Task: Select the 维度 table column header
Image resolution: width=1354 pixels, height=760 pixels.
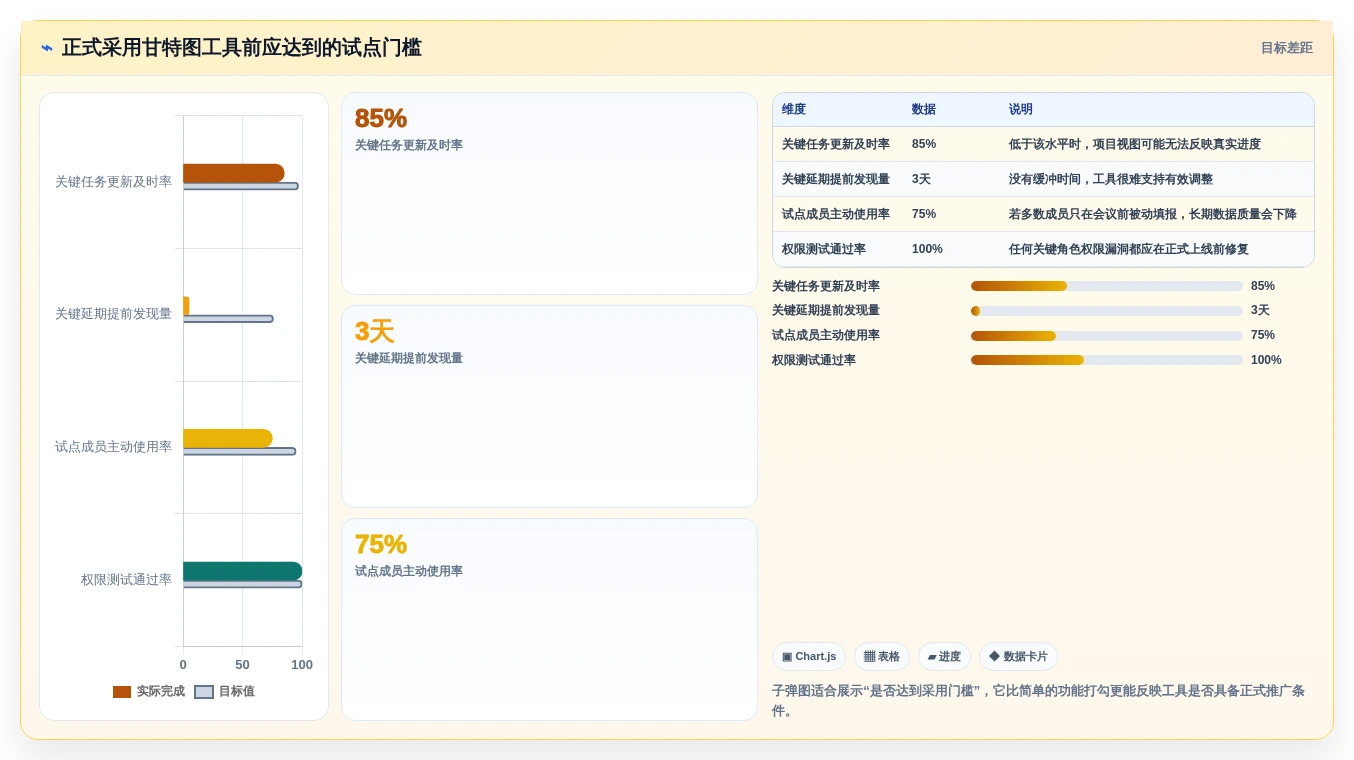Action: (x=794, y=110)
